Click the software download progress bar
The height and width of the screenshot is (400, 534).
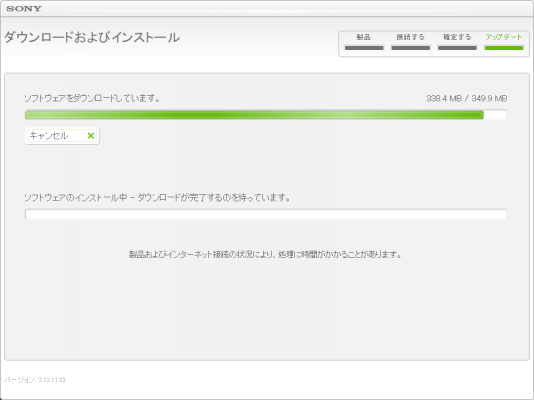[266, 115]
